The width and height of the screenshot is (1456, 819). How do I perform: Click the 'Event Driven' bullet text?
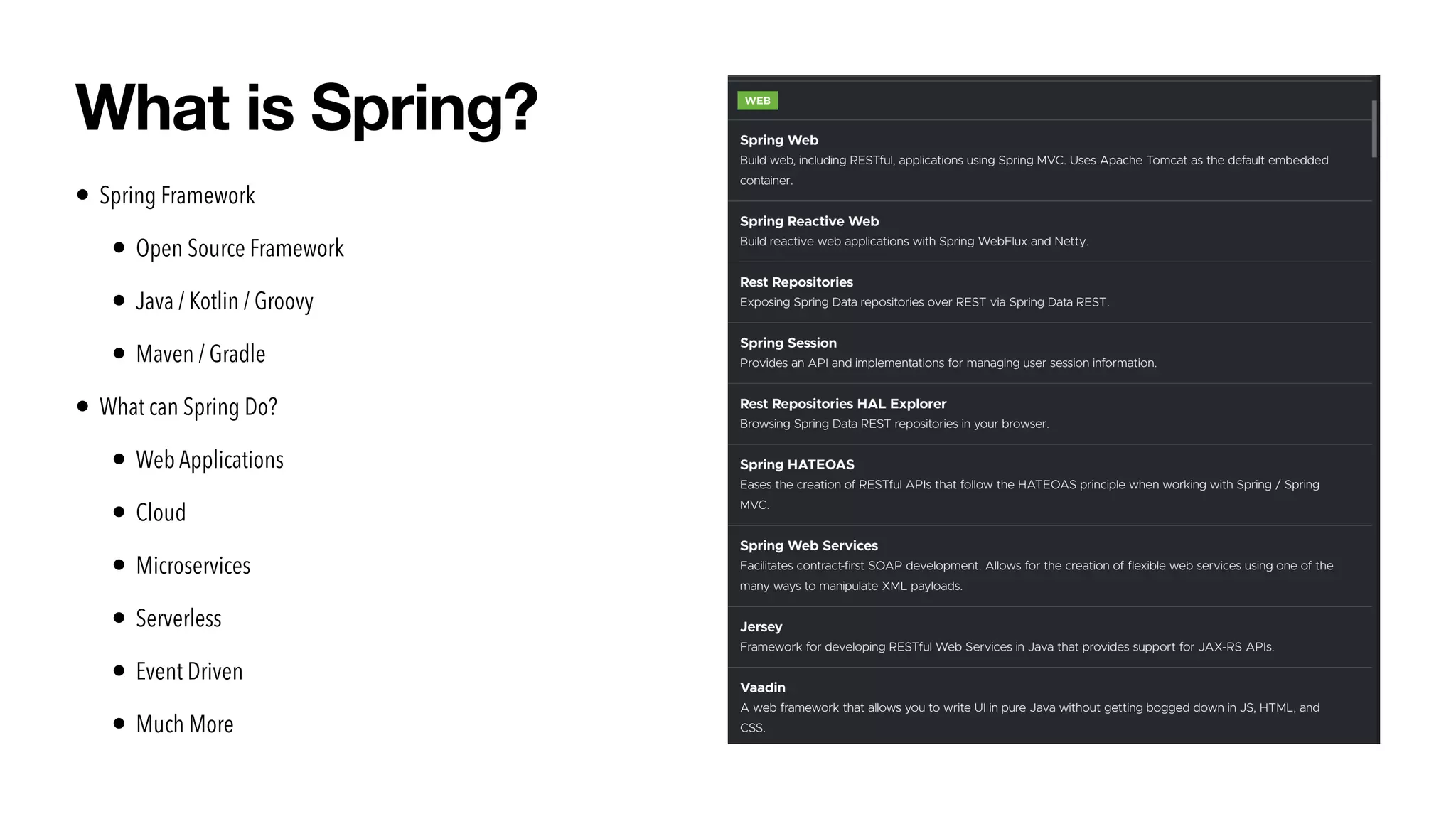click(x=189, y=671)
